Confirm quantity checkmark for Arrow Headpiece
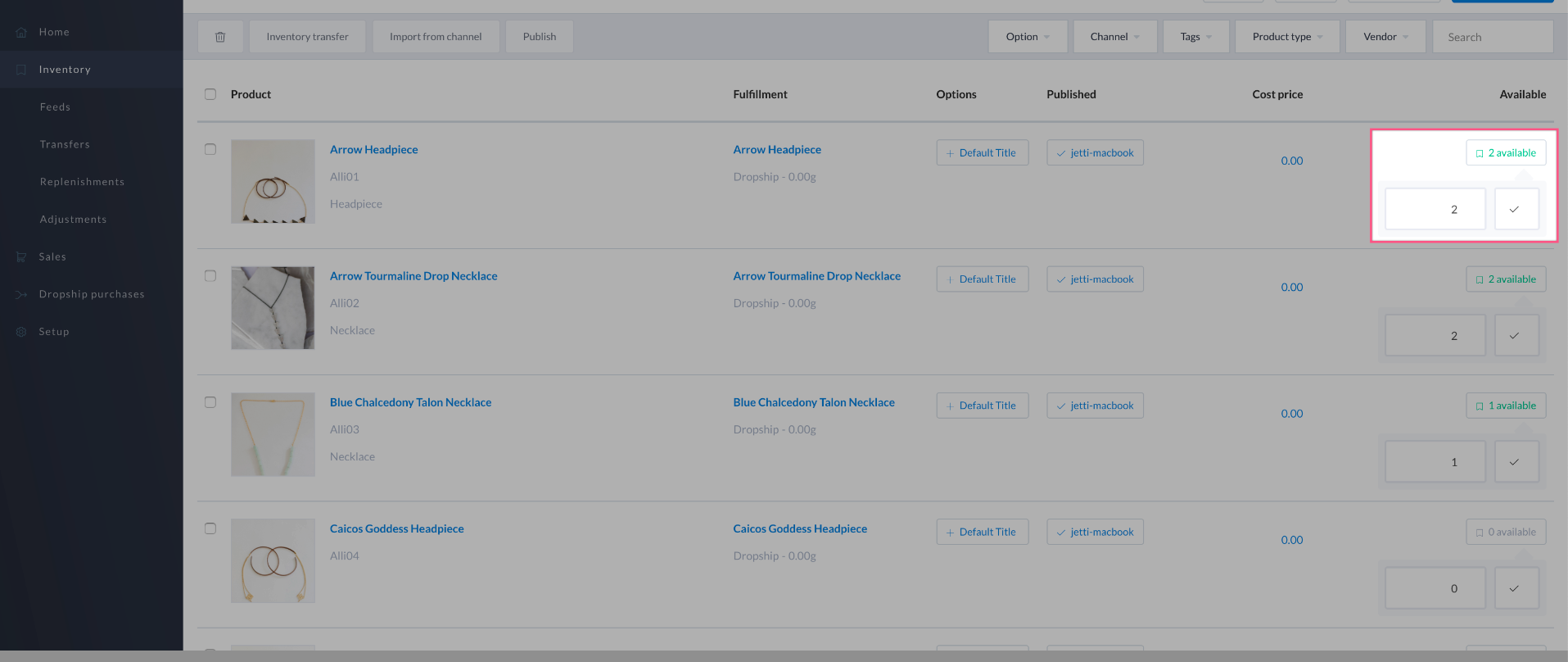Viewport: 1568px width, 662px height. coord(1516,209)
